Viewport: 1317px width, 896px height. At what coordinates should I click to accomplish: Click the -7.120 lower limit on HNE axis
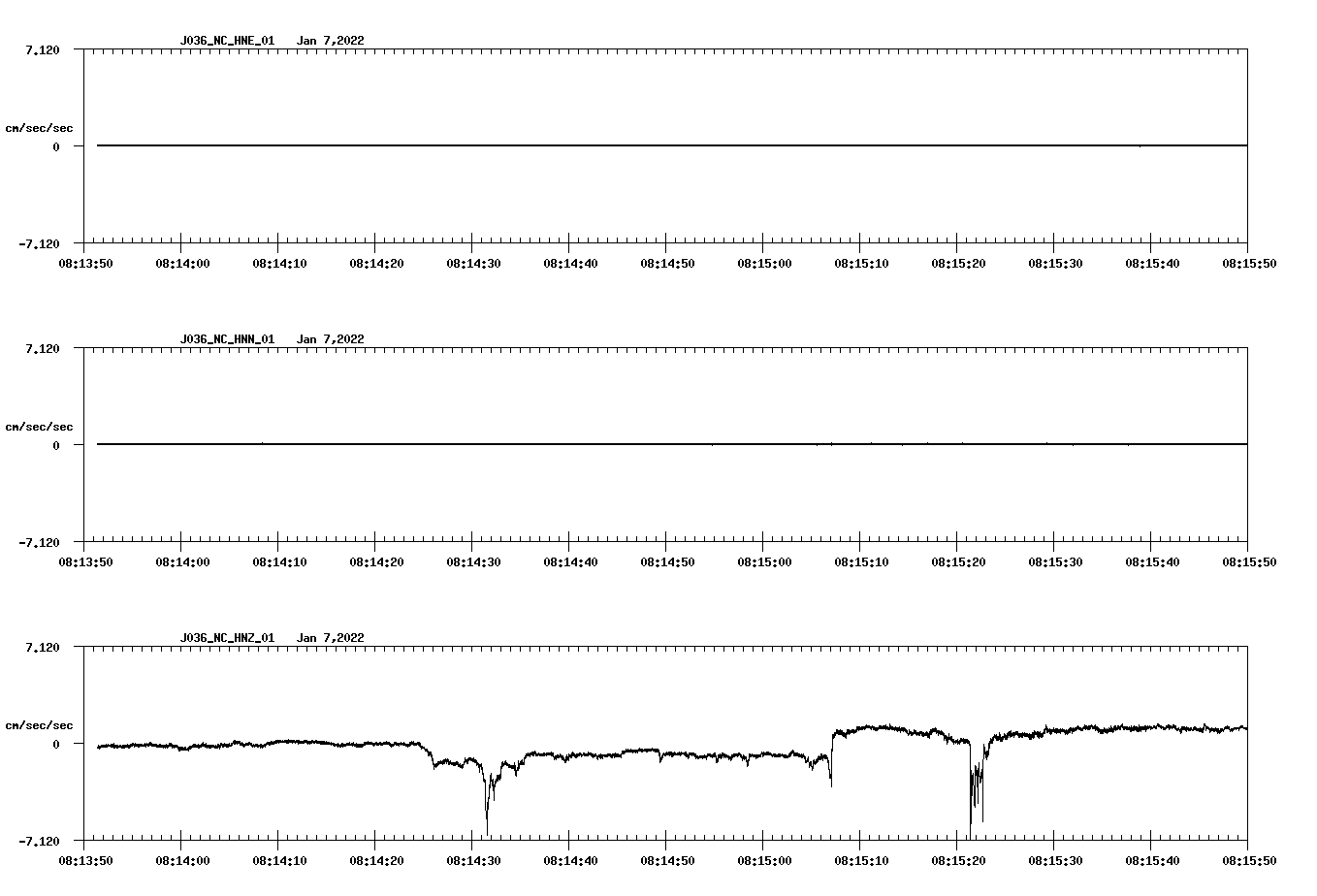click(x=39, y=243)
